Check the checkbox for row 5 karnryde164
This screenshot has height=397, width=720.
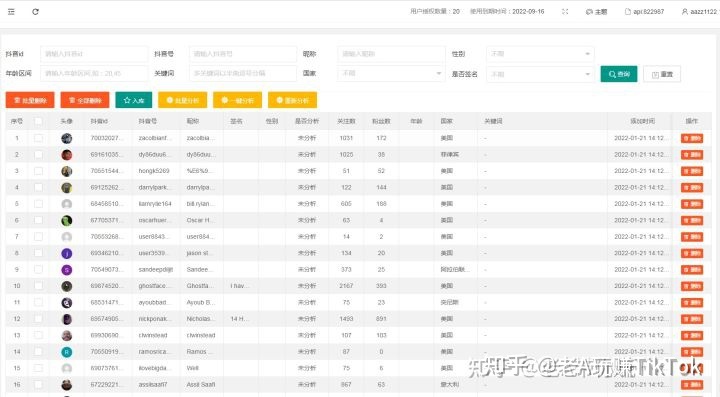(39, 204)
